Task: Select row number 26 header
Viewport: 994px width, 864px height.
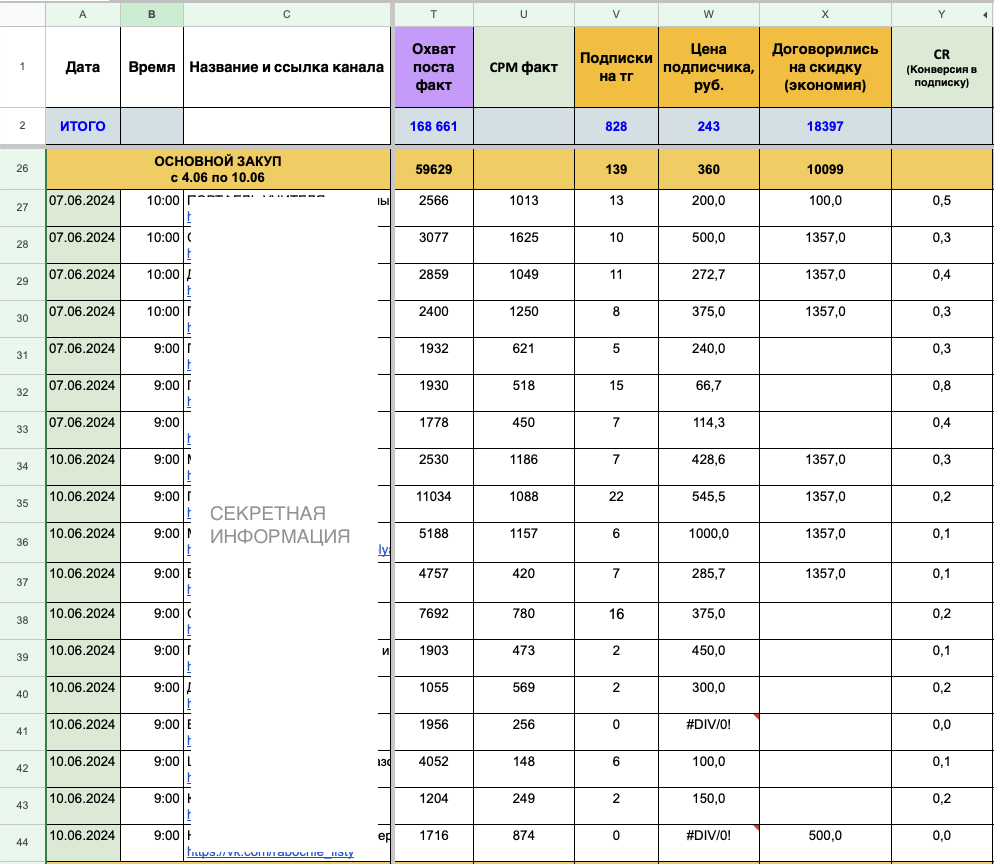Action: (x=22, y=169)
